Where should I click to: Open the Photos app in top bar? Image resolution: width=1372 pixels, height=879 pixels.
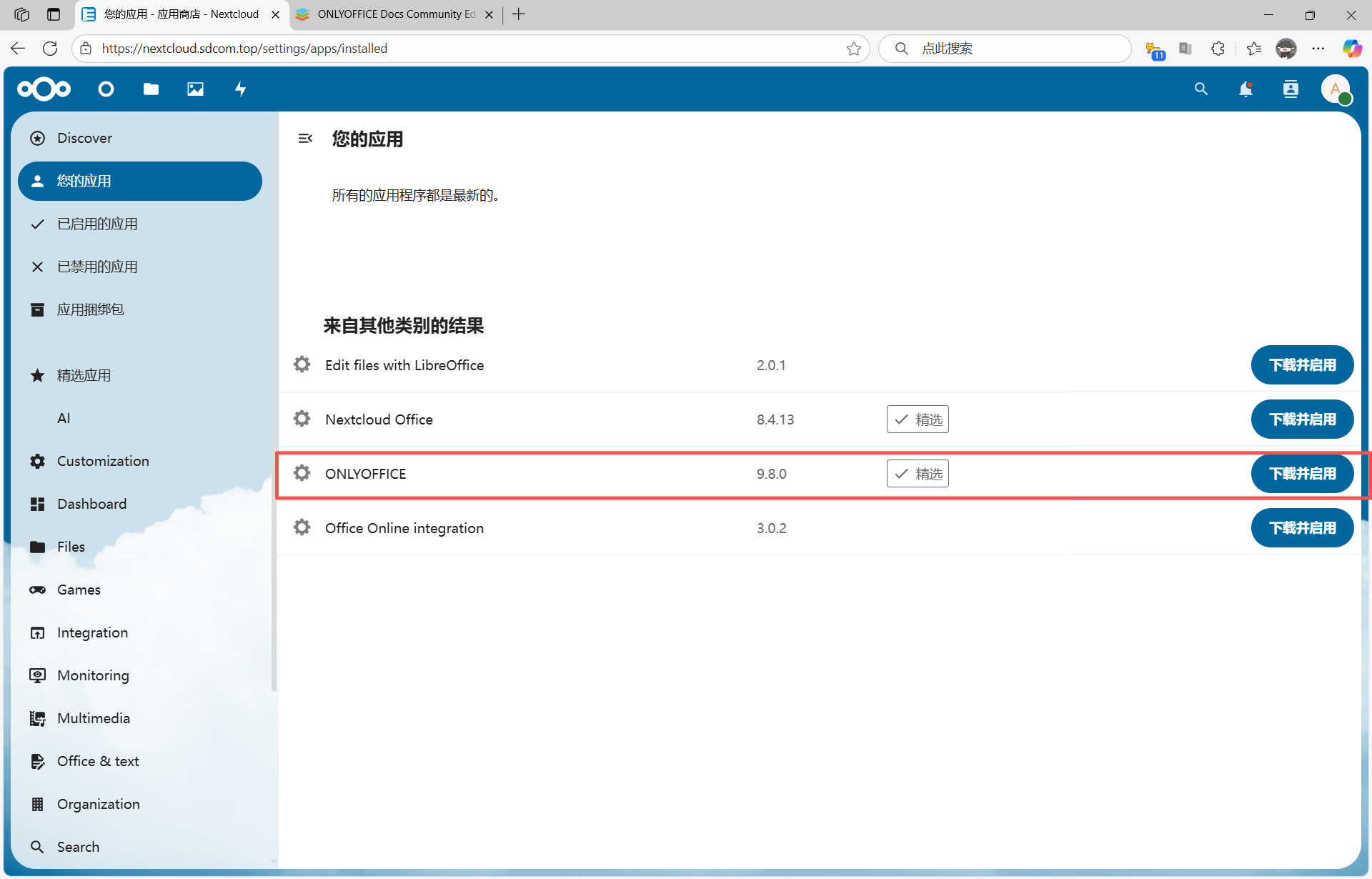pos(195,89)
